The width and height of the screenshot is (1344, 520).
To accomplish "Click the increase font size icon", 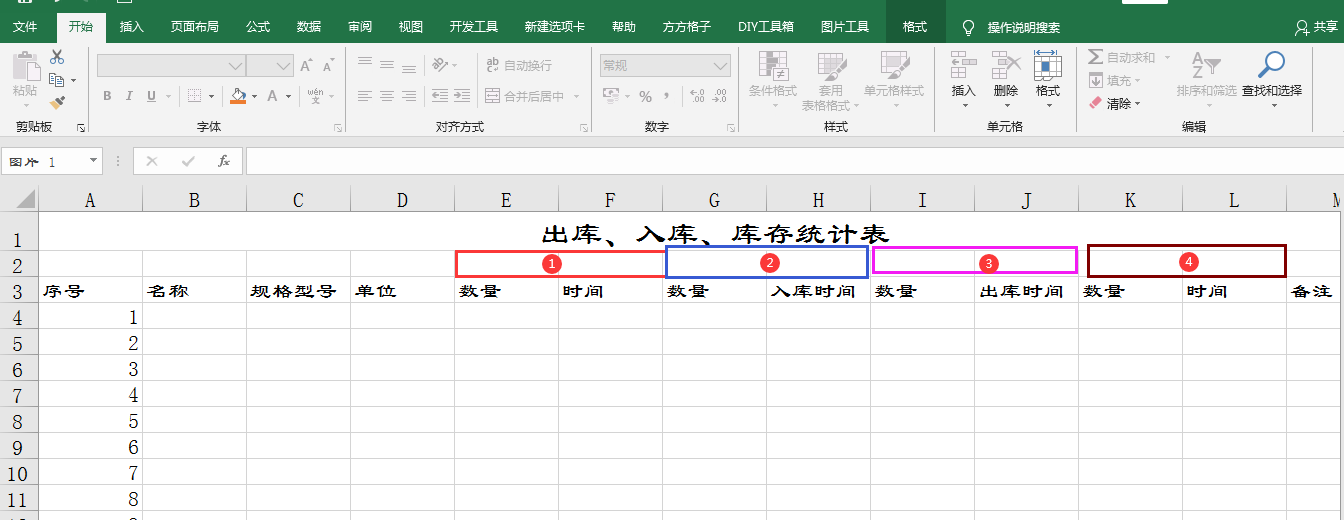I will coord(307,66).
